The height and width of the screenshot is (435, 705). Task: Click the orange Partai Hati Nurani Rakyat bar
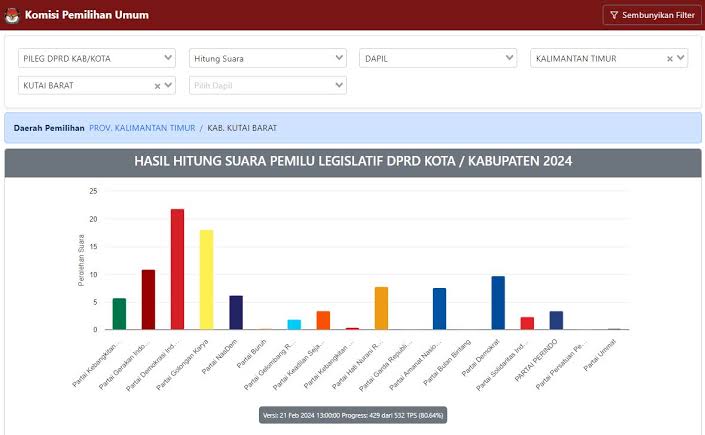pos(381,308)
